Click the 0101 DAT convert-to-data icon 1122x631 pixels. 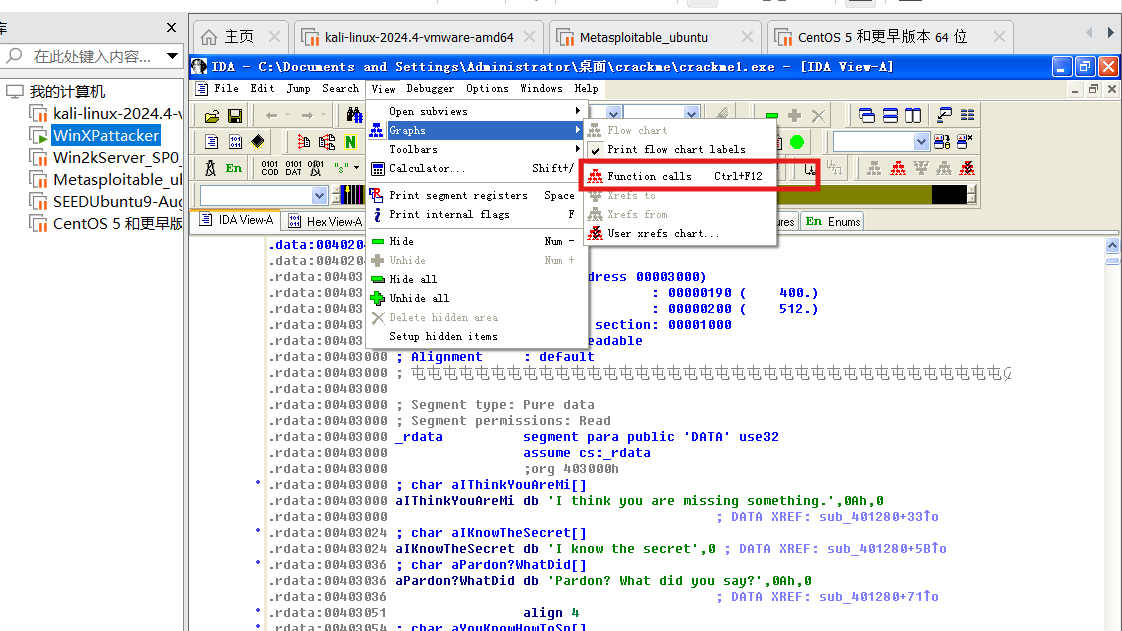(293, 168)
